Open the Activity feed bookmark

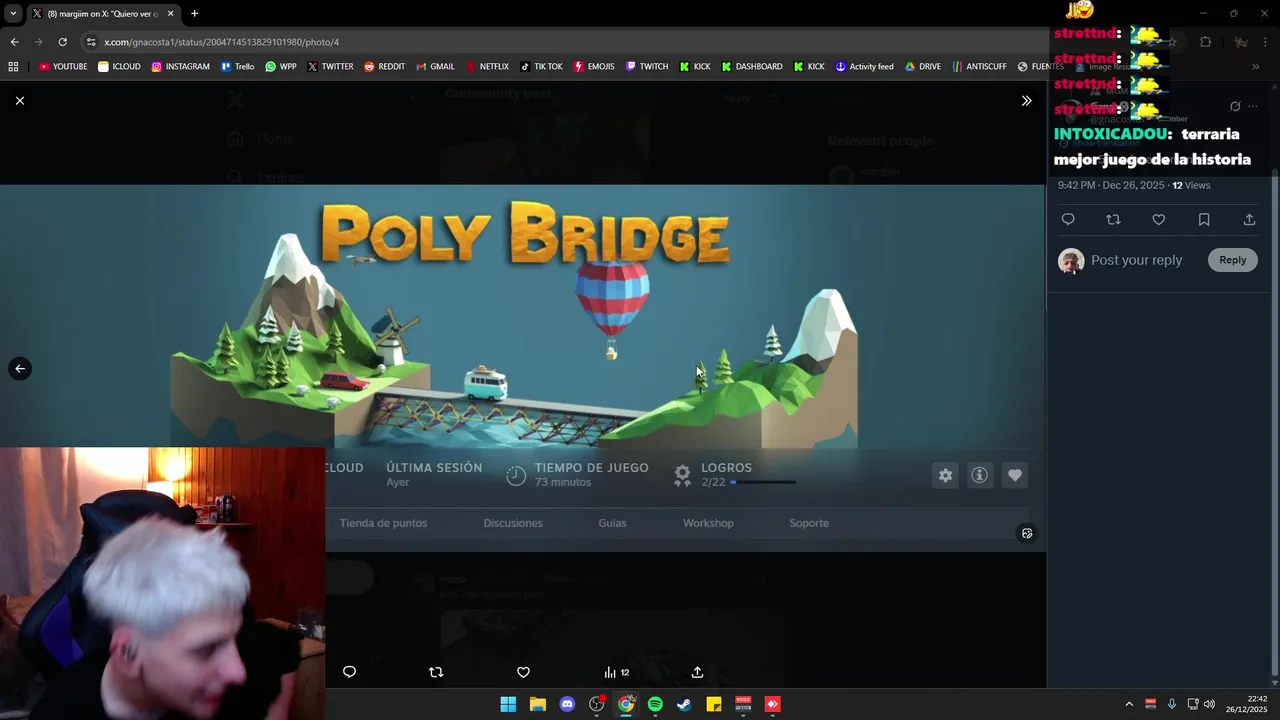point(864,67)
